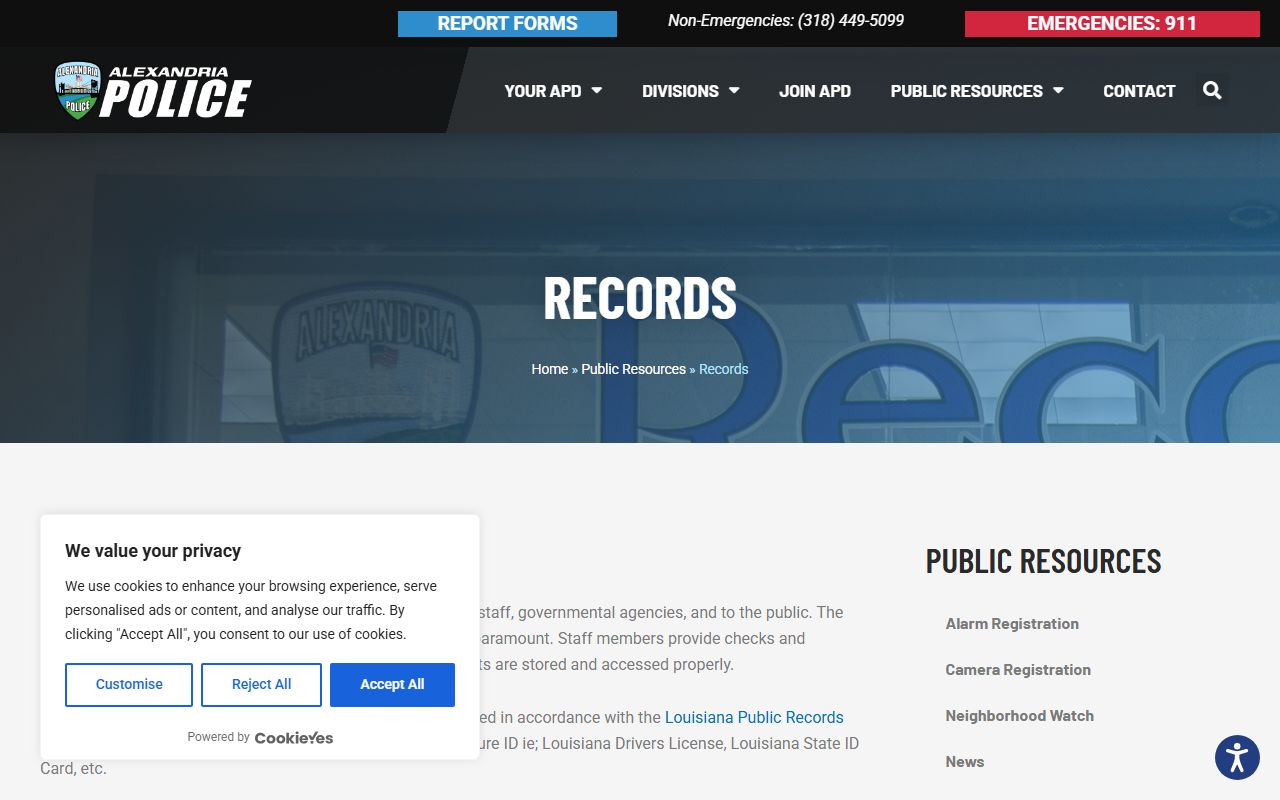Image resolution: width=1280 pixels, height=800 pixels.
Task: Click the Alexandria Police logo
Action: pos(152,91)
